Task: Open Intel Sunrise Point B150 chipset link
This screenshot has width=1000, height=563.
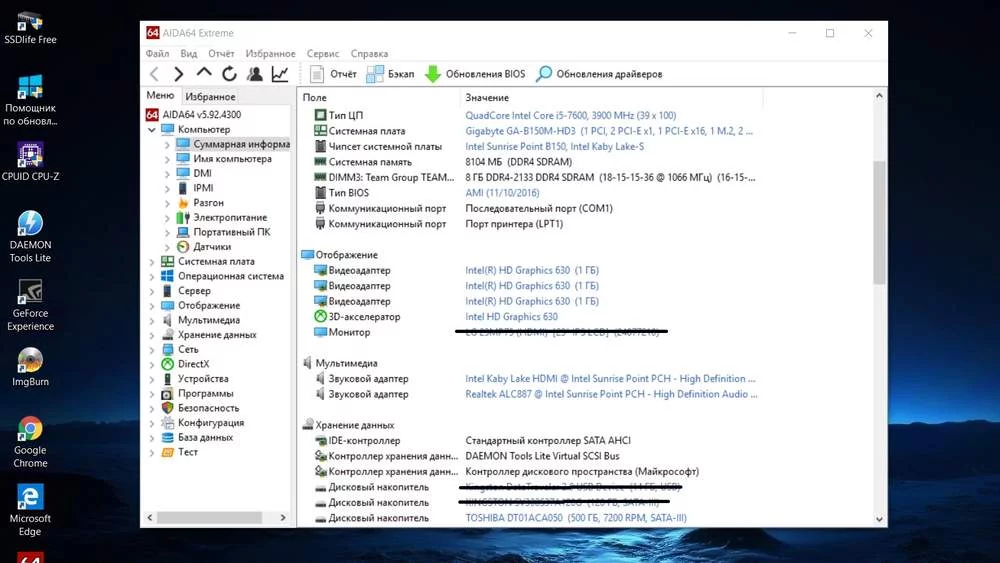Action: pos(554,146)
